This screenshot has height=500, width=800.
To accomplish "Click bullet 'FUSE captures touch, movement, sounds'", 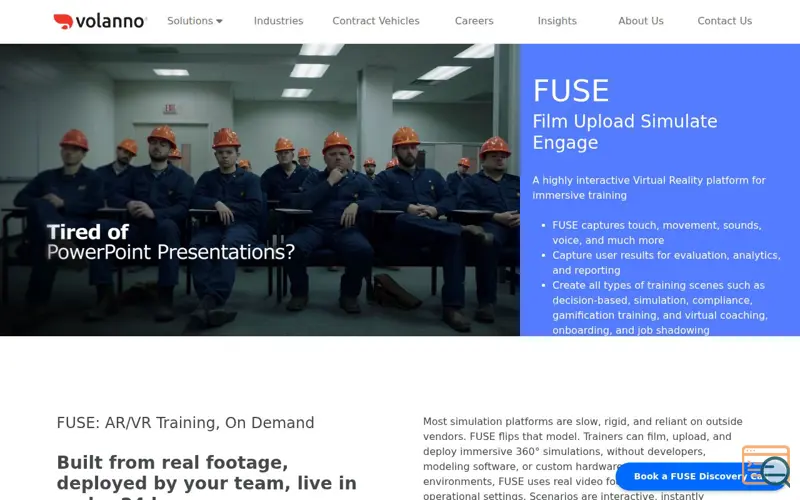I will coord(657,233).
